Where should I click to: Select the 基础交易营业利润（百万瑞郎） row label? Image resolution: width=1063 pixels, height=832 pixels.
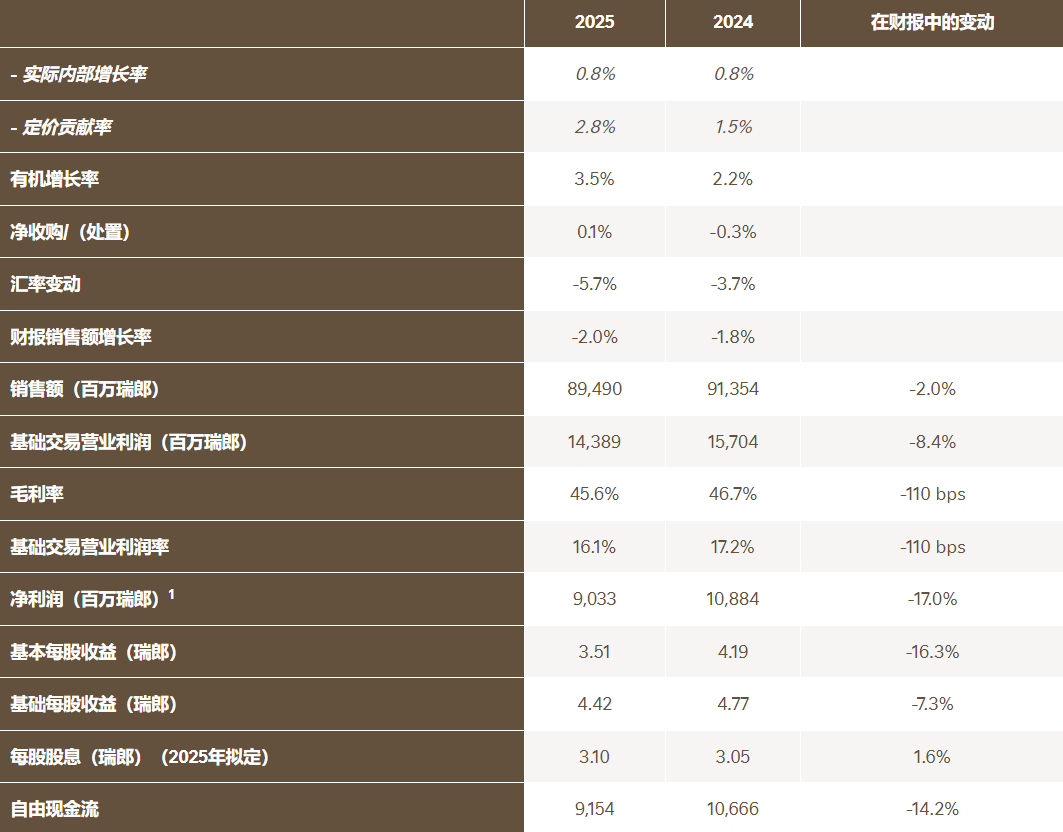(x=128, y=442)
